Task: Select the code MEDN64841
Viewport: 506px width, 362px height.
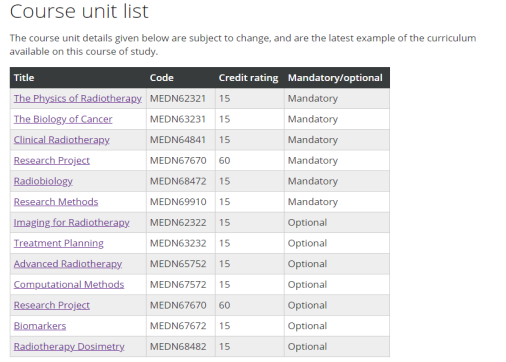Action: [x=178, y=140]
